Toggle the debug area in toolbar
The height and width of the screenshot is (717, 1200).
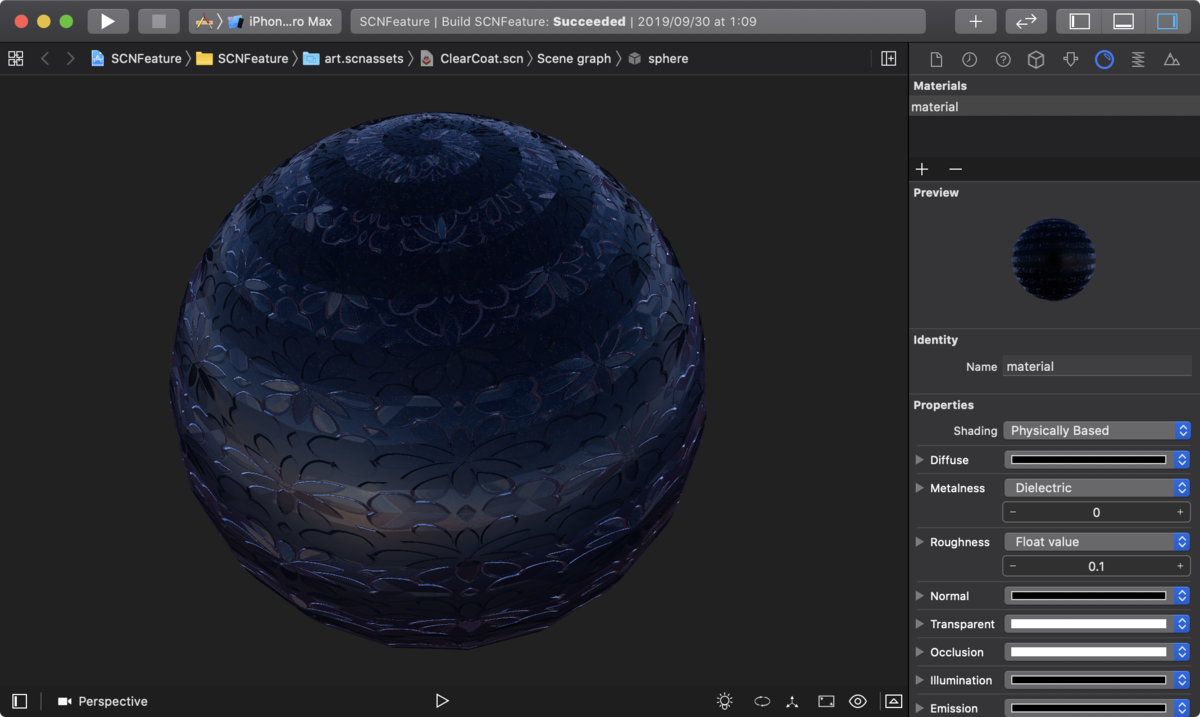coord(1123,21)
